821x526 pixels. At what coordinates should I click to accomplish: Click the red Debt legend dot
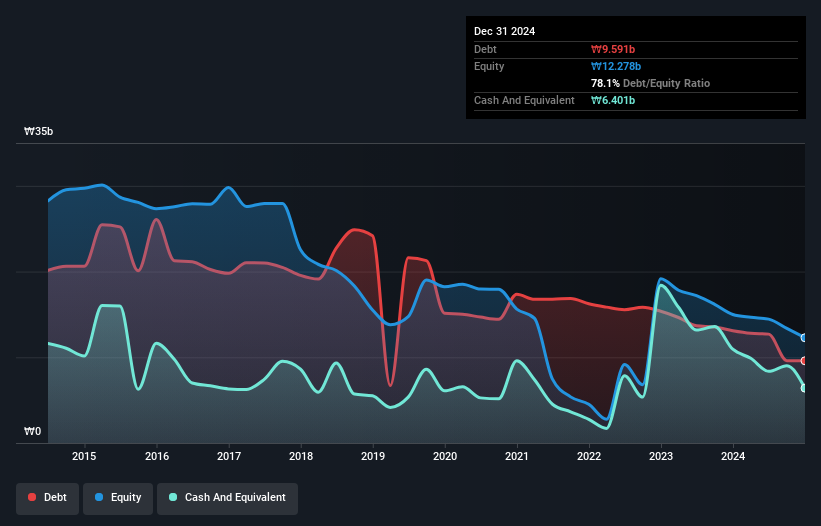pyautogui.click(x=32, y=497)
